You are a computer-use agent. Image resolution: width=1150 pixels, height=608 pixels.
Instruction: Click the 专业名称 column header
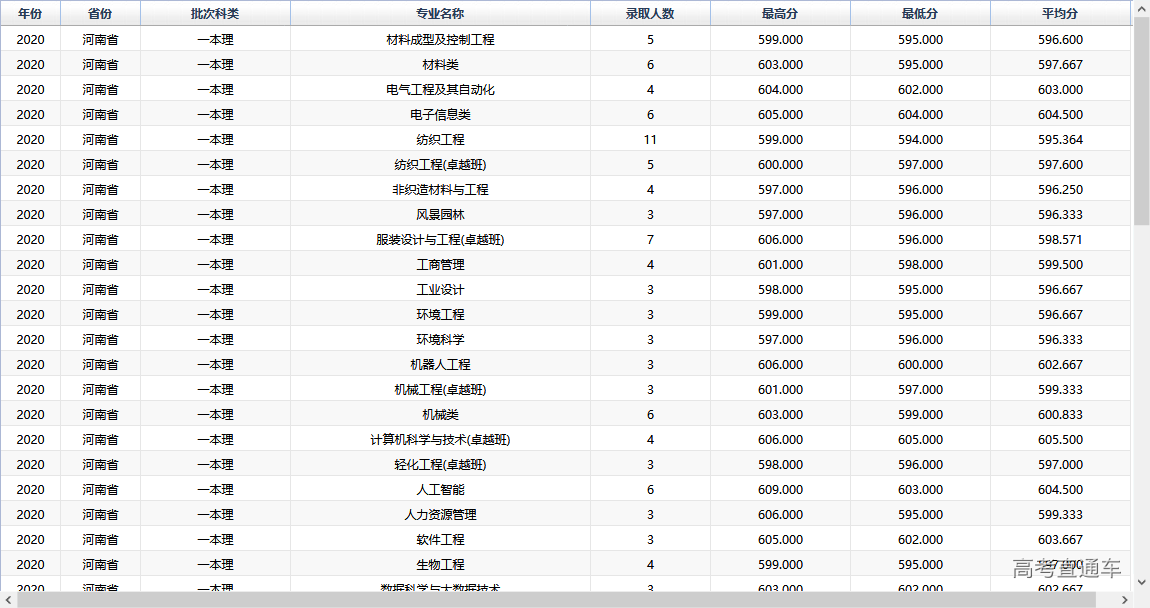(x=440, y=14)
